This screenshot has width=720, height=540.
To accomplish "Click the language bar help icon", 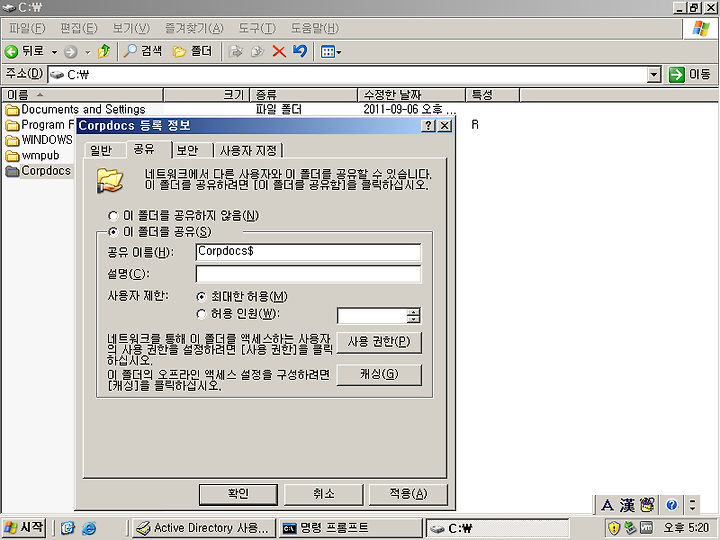I will click(672, 506).
